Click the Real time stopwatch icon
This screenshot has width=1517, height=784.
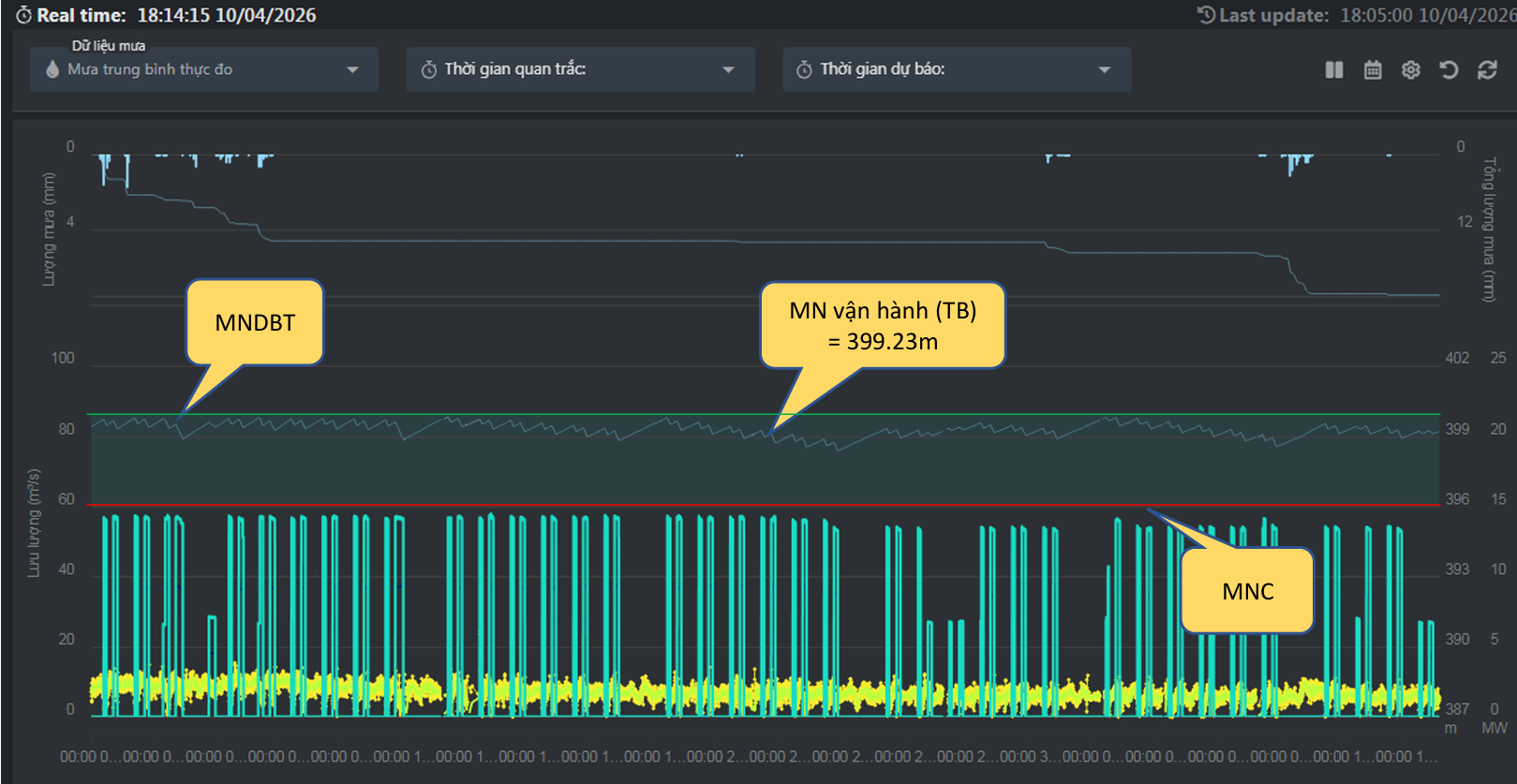coord(23,16)
